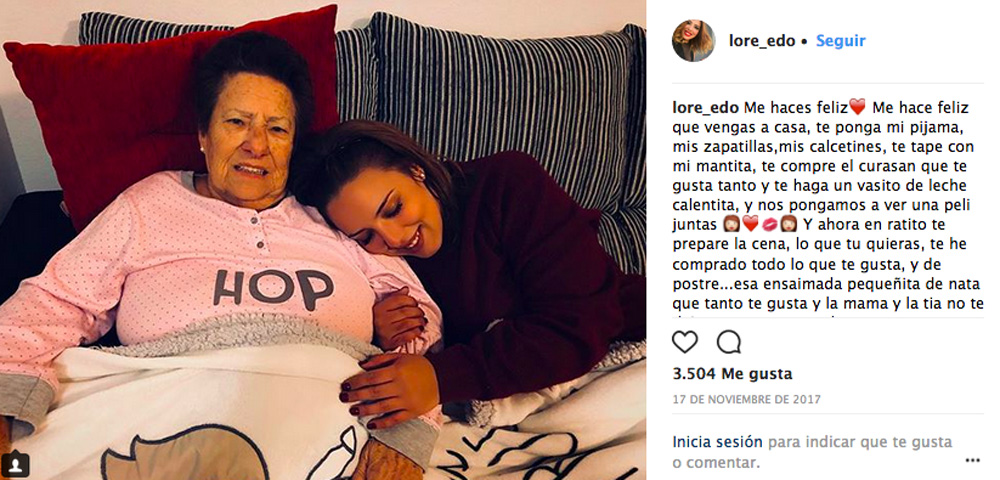Open lore_edo username in post header
Viewport: 1000px width, 480px height.
[762, 41]
